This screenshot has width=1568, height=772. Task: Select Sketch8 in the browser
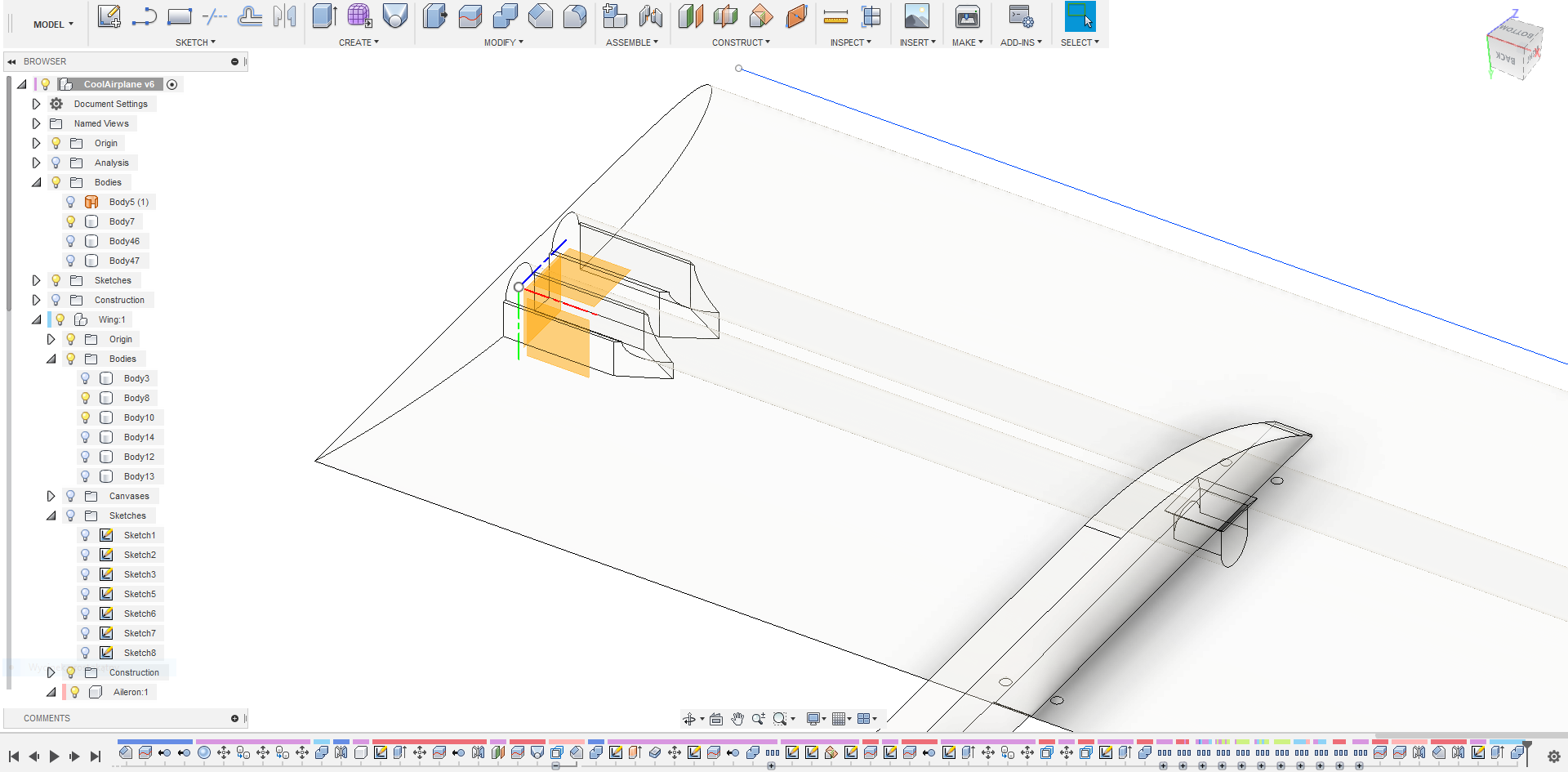coord(140,653)
